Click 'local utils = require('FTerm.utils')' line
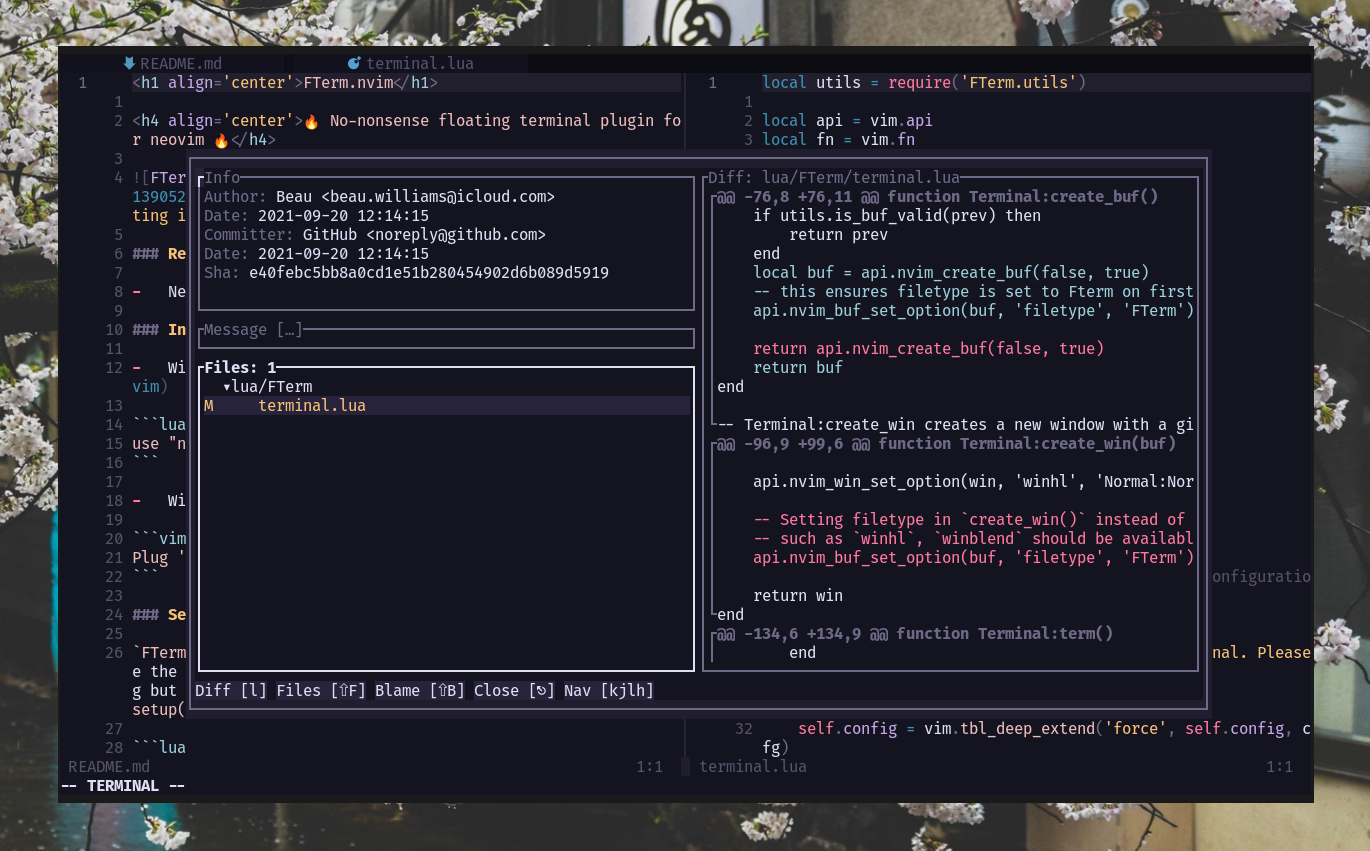The width and height of the screenshot is (1370, 851). click(x=924, y=83)
